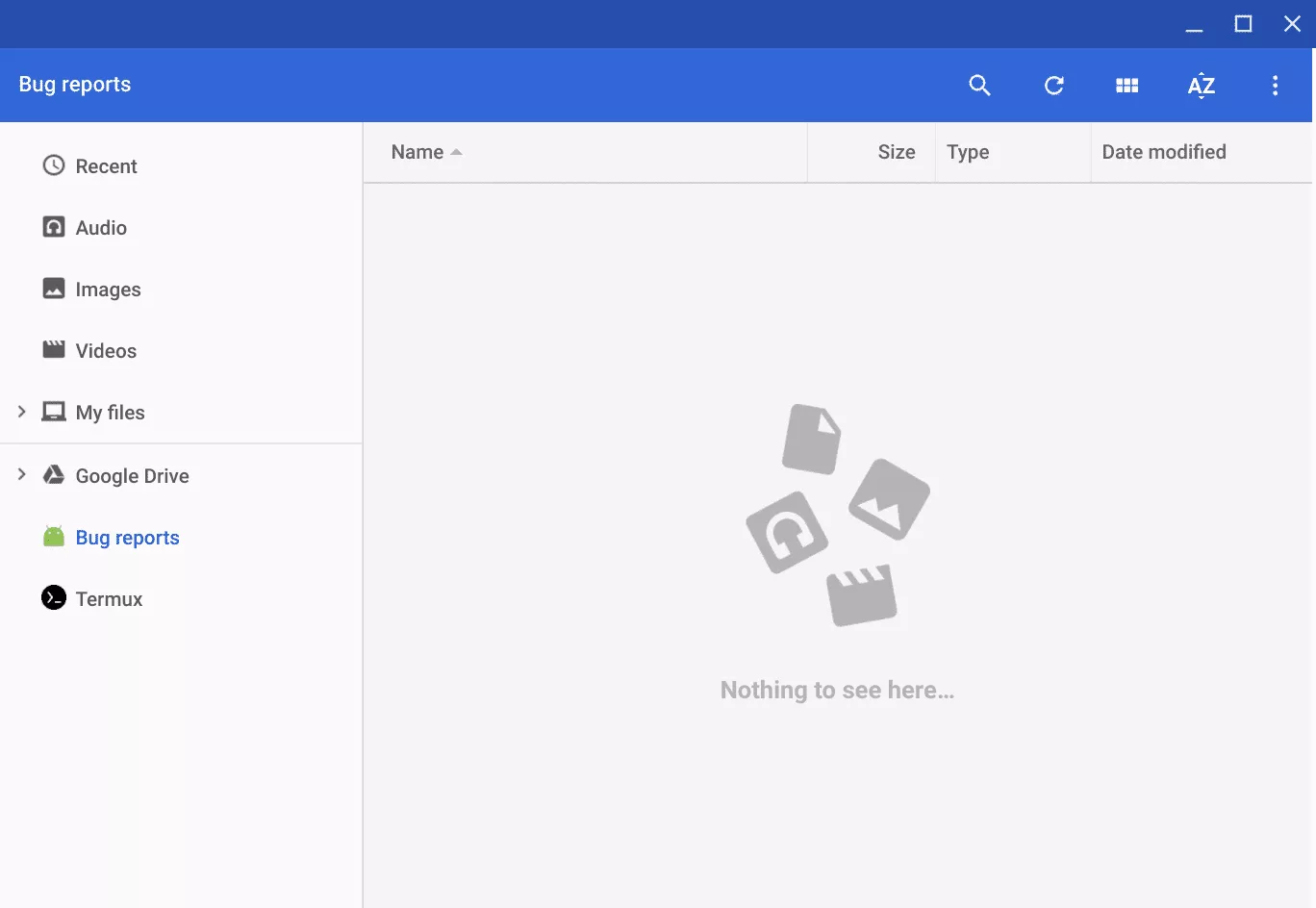Open the three-dot more menu
Image resolution: width=1316 pixels, height=908 pixels.
coord(1275,86)
